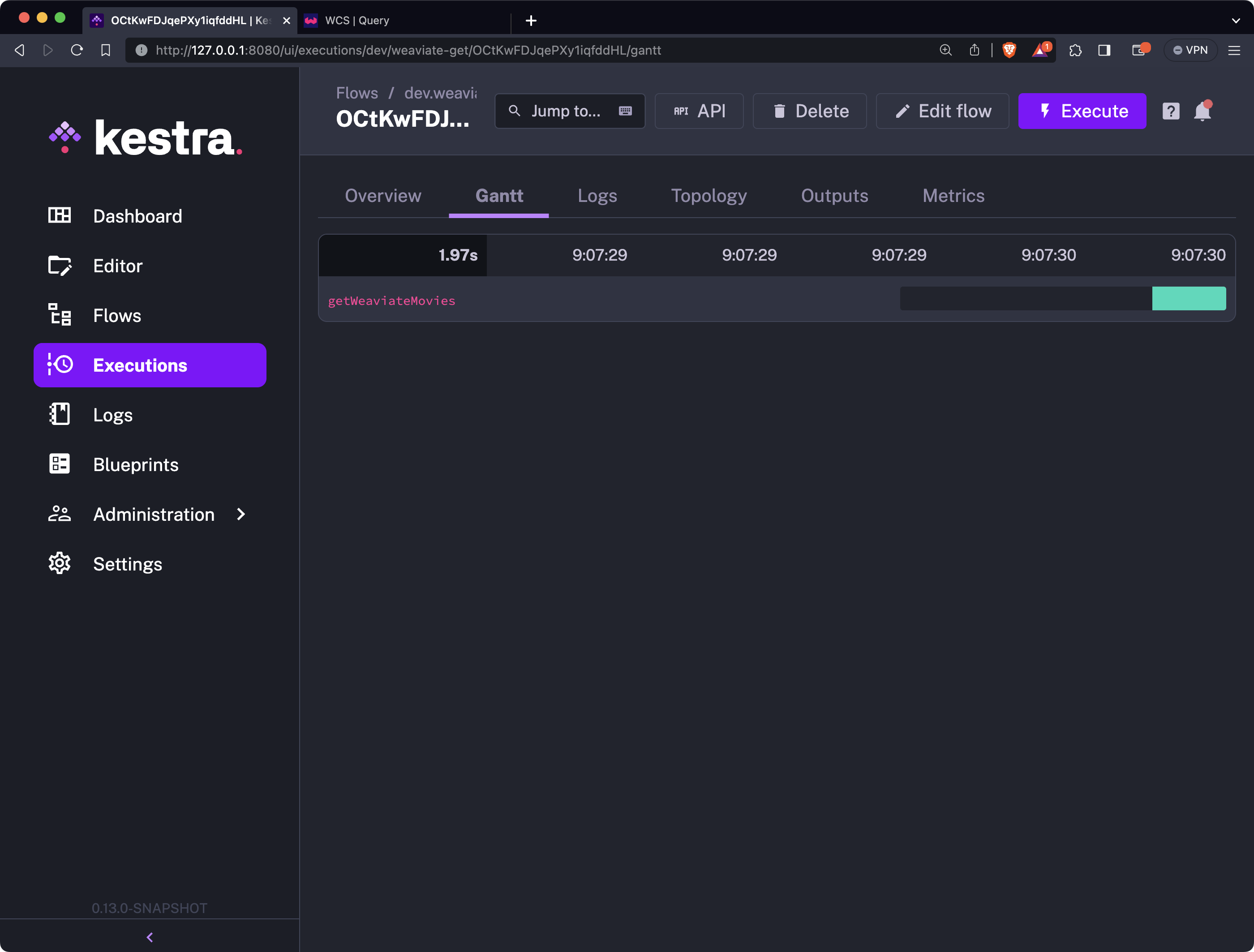The image size is (1254, 952).
Task: Open the browser tab list dropdown arrow
Action: [x=1235, y=21]
